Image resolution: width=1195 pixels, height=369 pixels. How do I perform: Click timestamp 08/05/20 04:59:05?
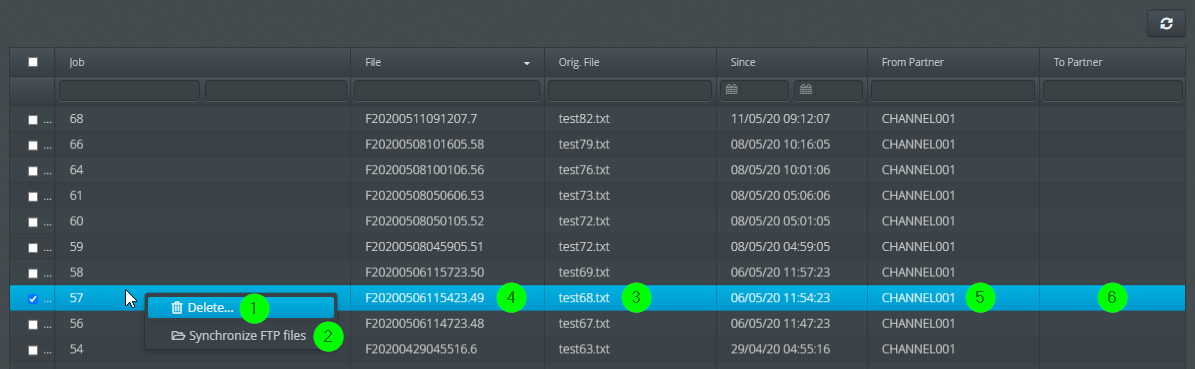(x=780, y=246)
